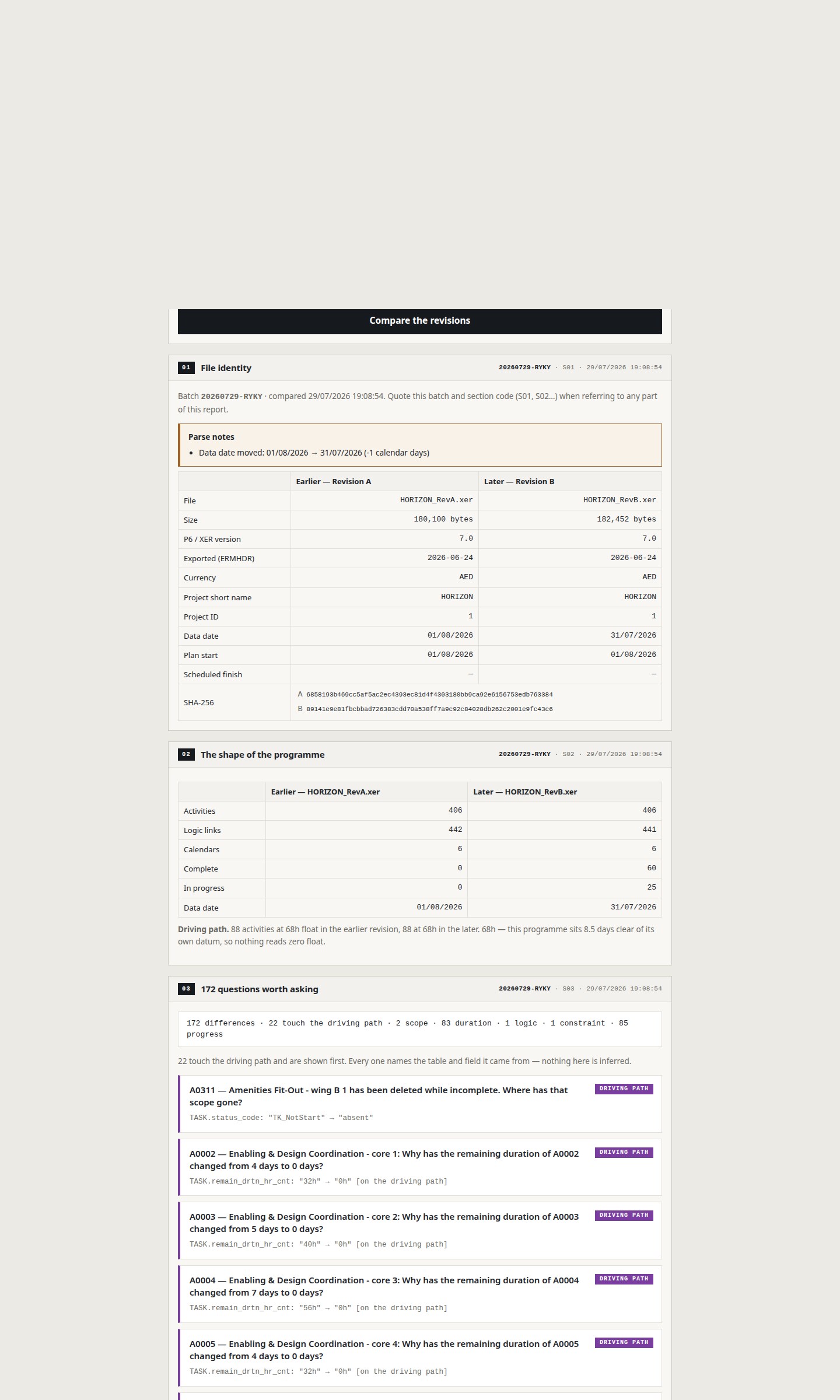
Task: Click the S02 batch stamp
Action: point(580,755)
